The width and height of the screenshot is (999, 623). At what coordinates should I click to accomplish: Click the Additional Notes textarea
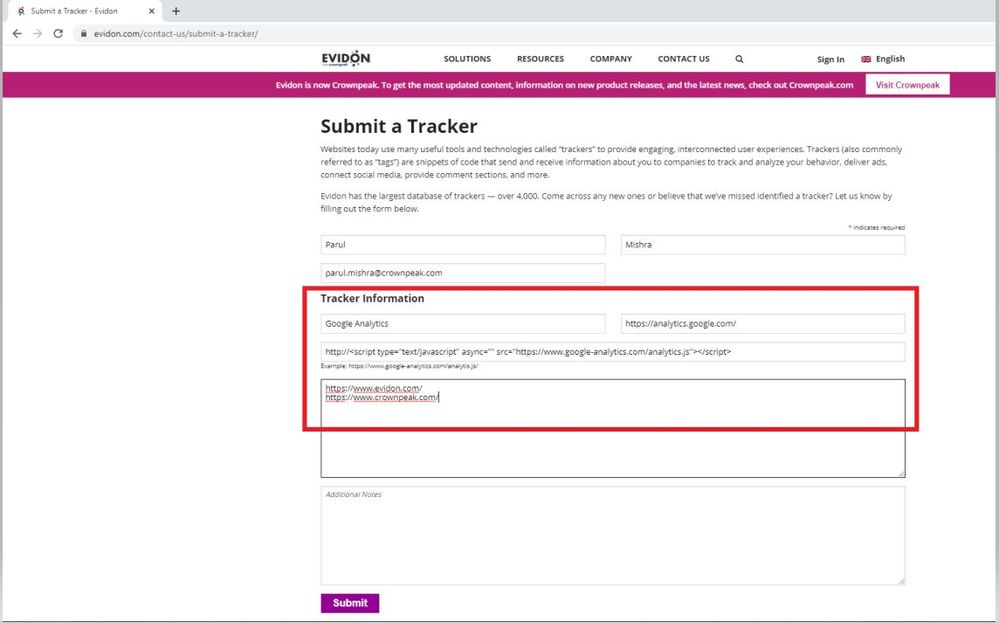tap(613, 536)
